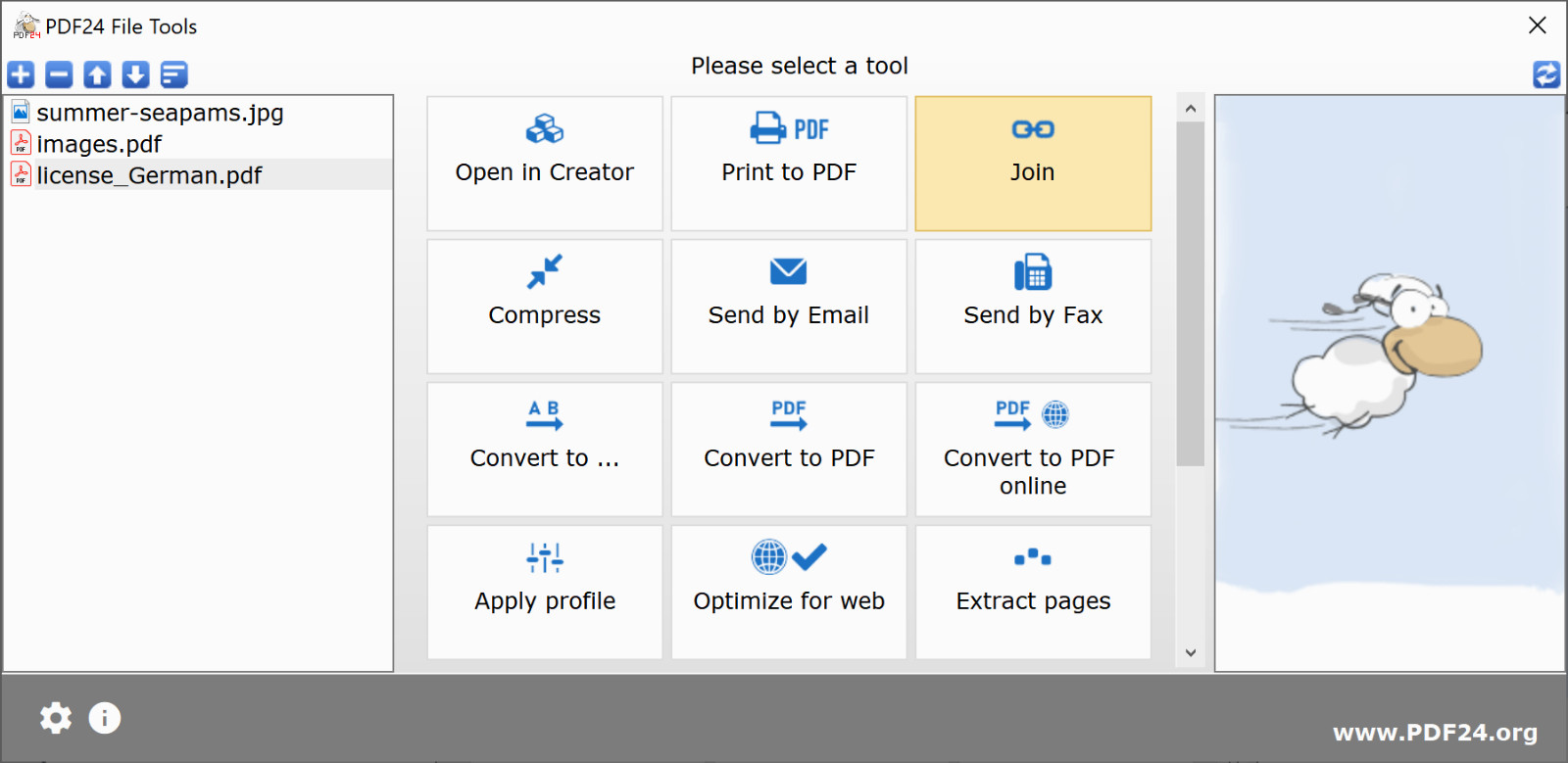Open settings with the gear icon
This screenshot has width=1568, height=763.
tap(56, 718)
